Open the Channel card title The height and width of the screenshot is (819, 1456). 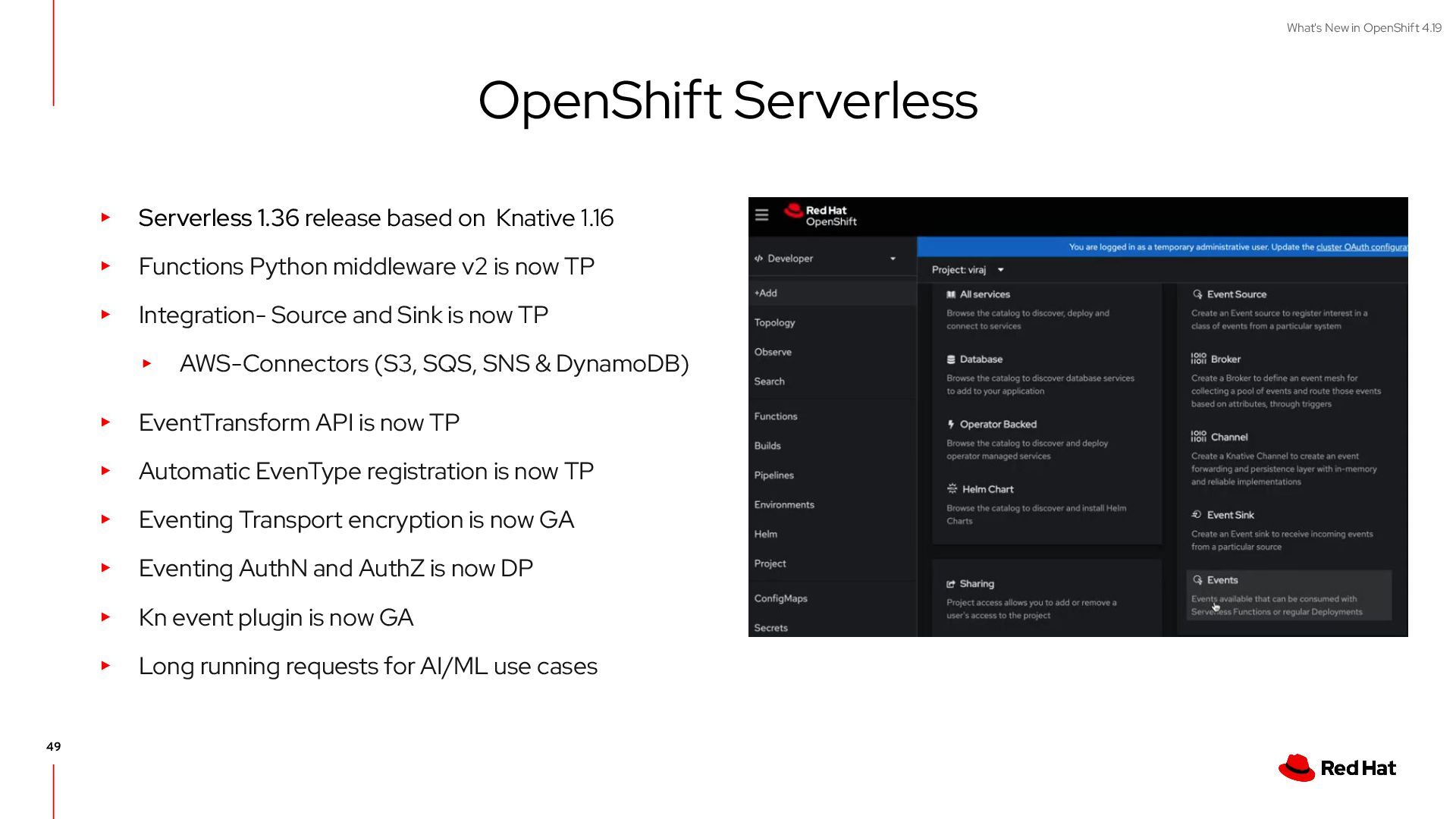click(1229, 438)
